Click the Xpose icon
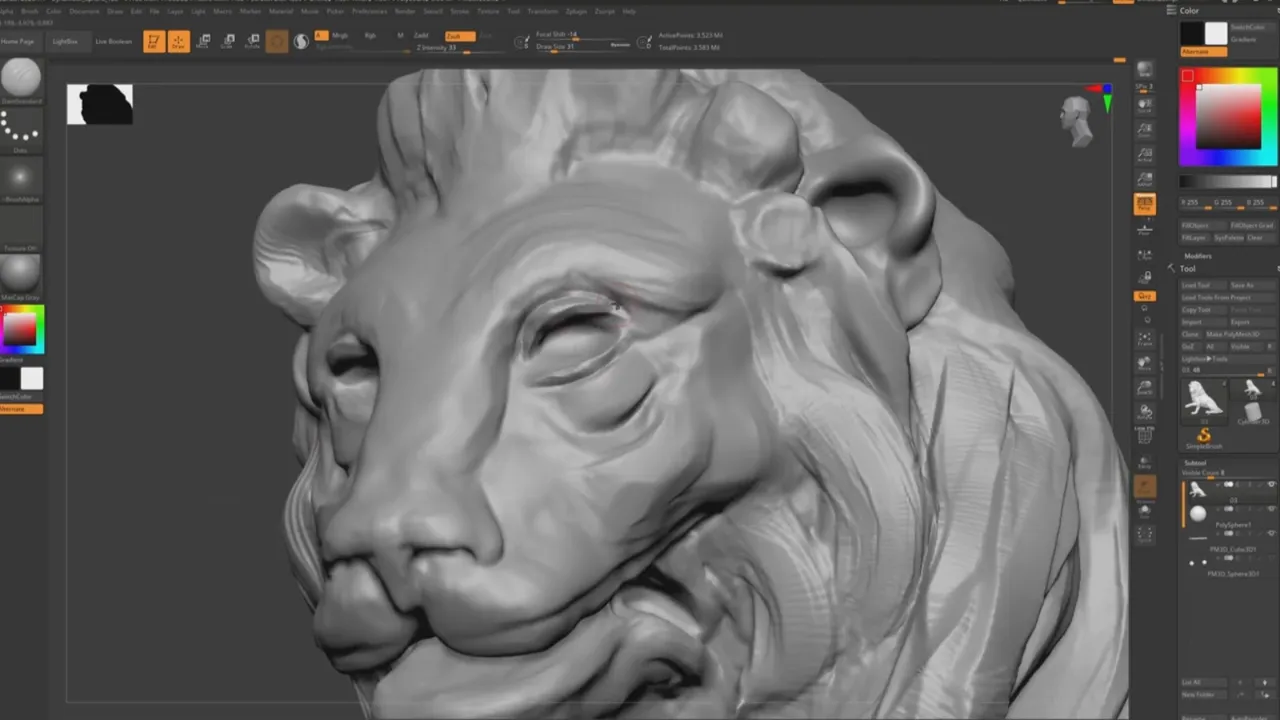Viewport: 1280px width, 720px height. [x=1145, y=535]
